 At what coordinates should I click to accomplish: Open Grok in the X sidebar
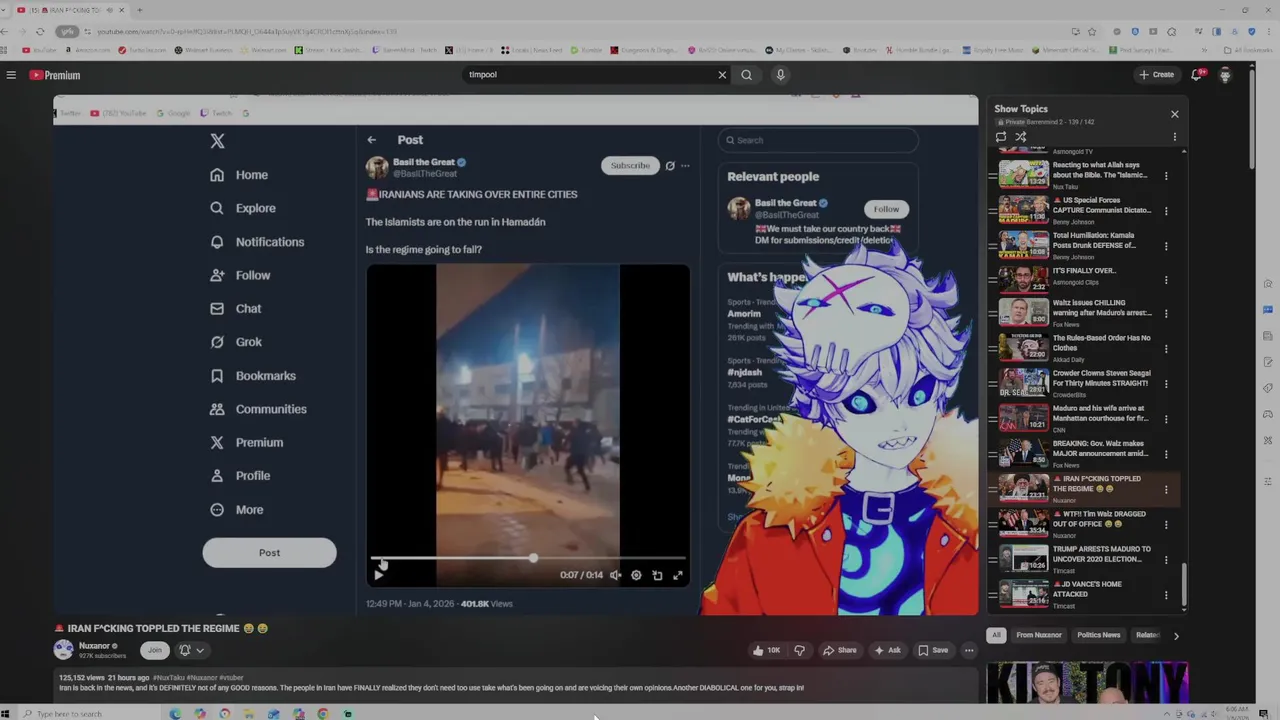(236, 342)
